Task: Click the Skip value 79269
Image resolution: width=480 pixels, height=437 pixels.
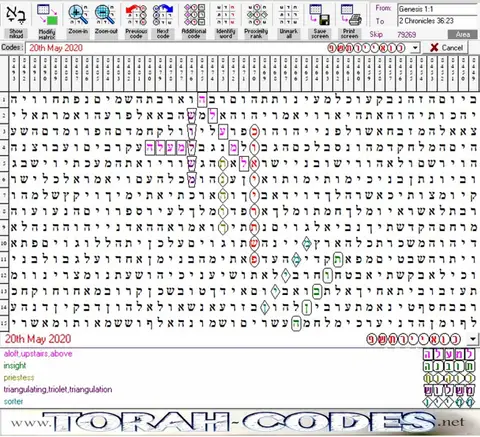Action: click(x=406, y=34)
